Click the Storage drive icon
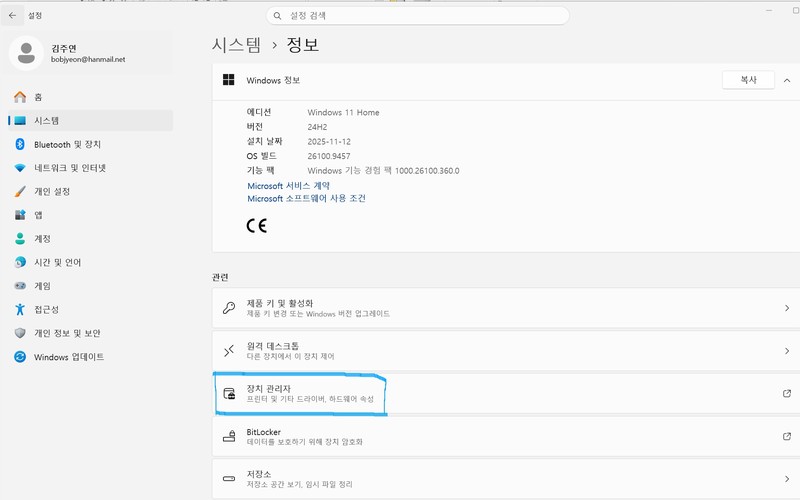800x500 pixels. tap(229, 479)
